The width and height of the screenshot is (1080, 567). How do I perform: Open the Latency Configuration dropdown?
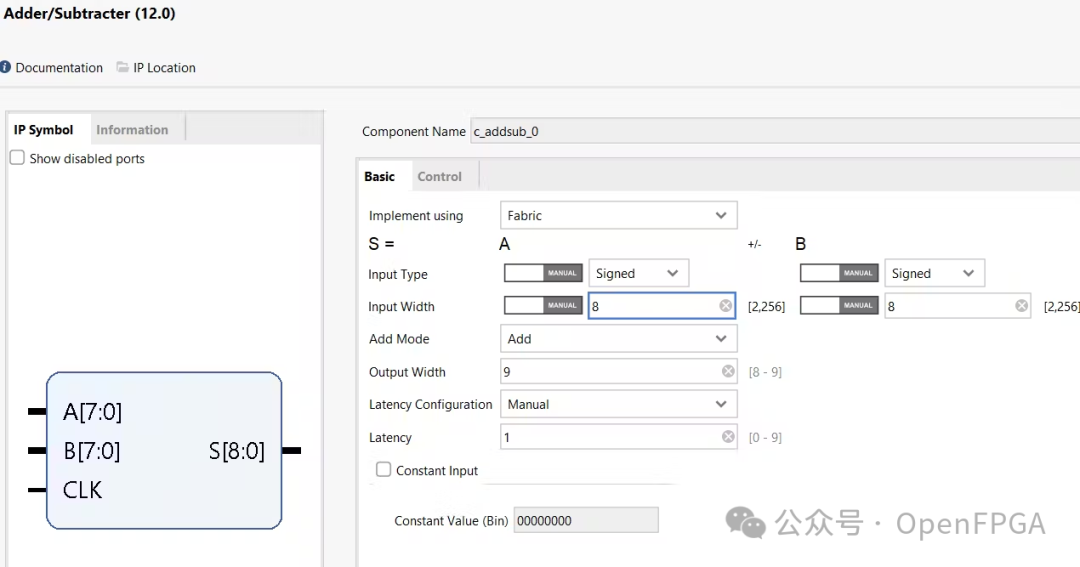point(618,404)
